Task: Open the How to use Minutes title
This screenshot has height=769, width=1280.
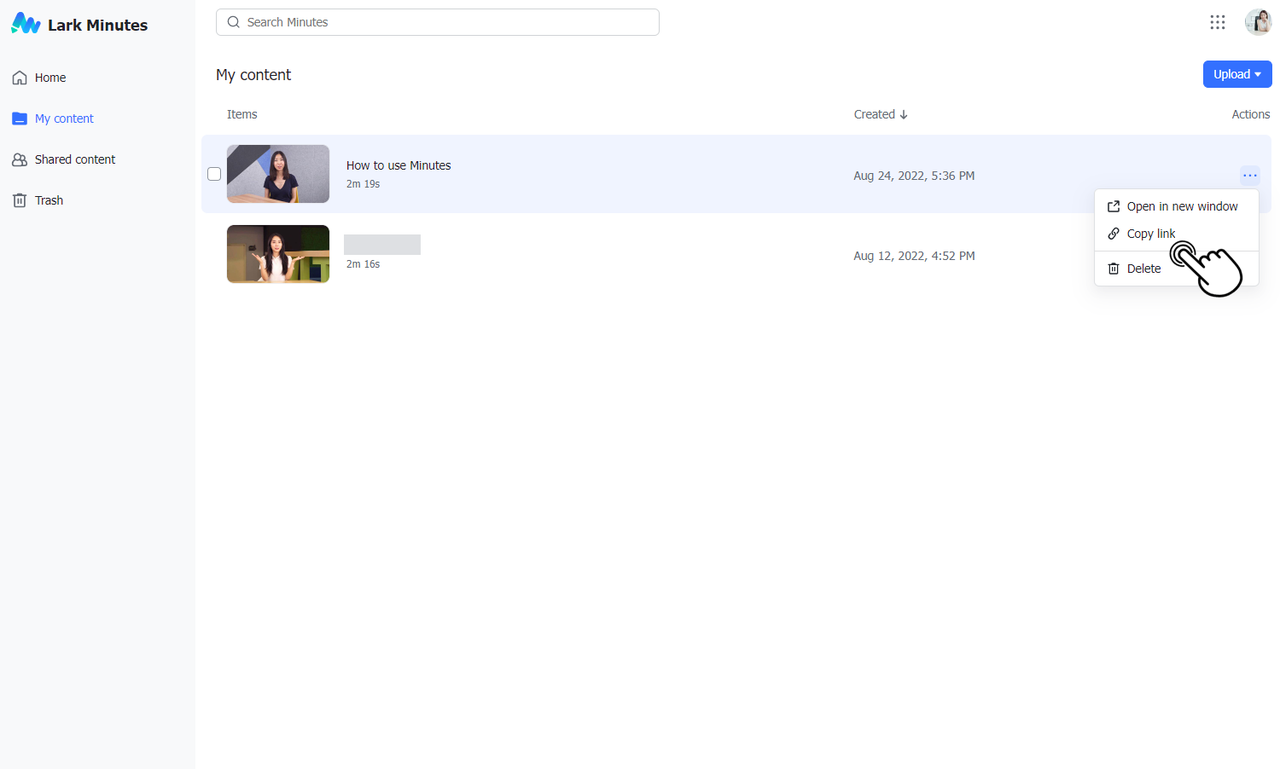Action: click(x=398, y=166)
